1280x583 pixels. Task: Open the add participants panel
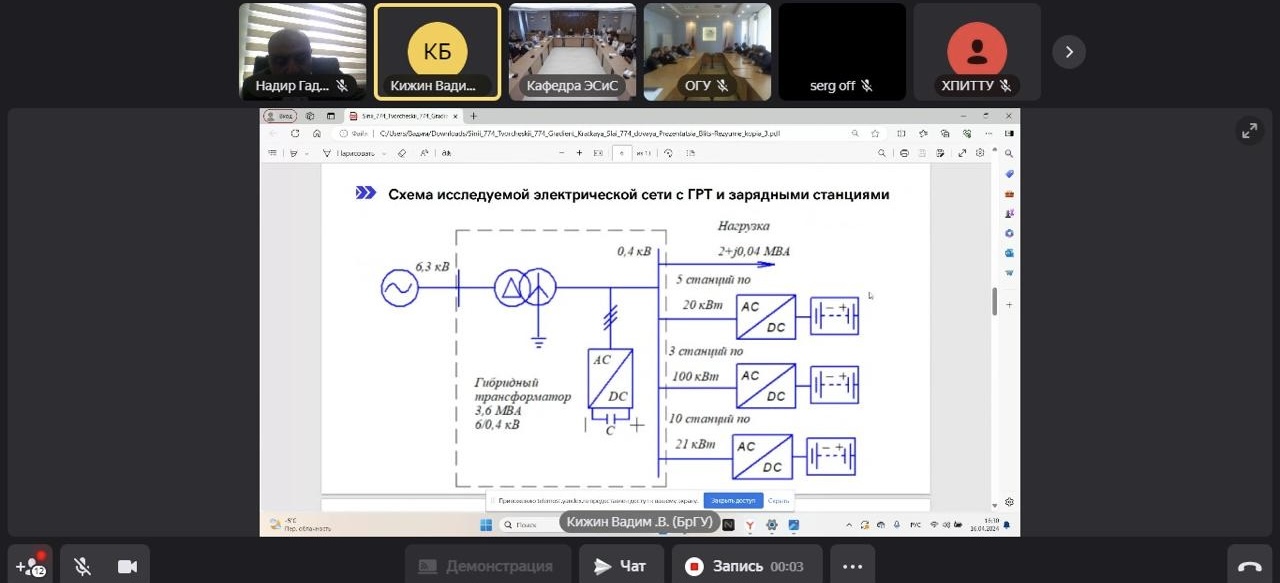point(30,566)
